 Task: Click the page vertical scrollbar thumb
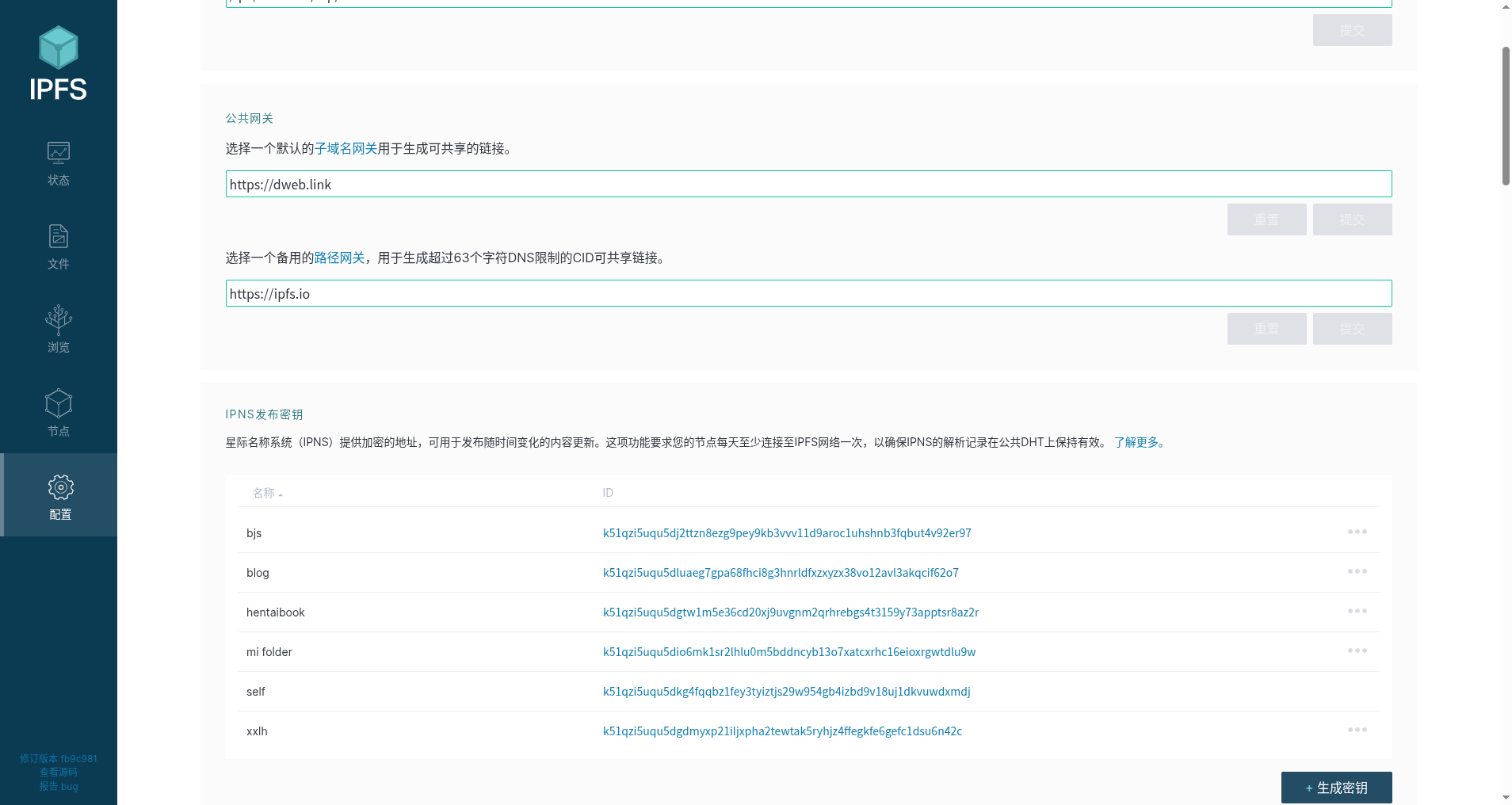[1506, 116]
